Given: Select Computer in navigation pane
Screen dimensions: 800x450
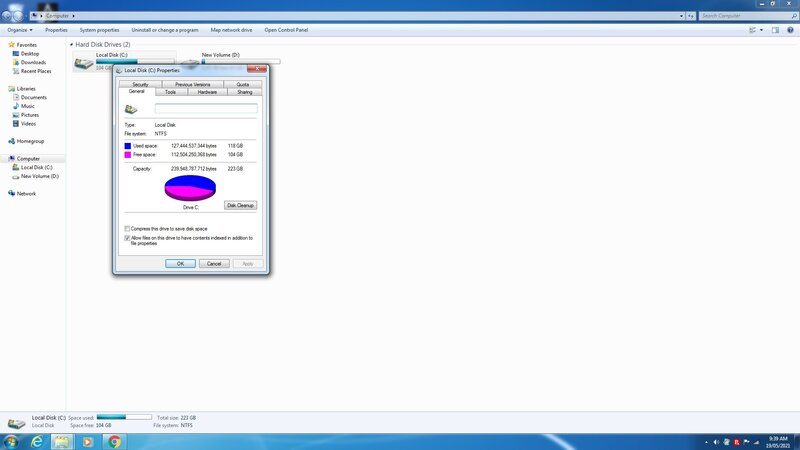Looking at the screenshot, I should pos(28,159).
